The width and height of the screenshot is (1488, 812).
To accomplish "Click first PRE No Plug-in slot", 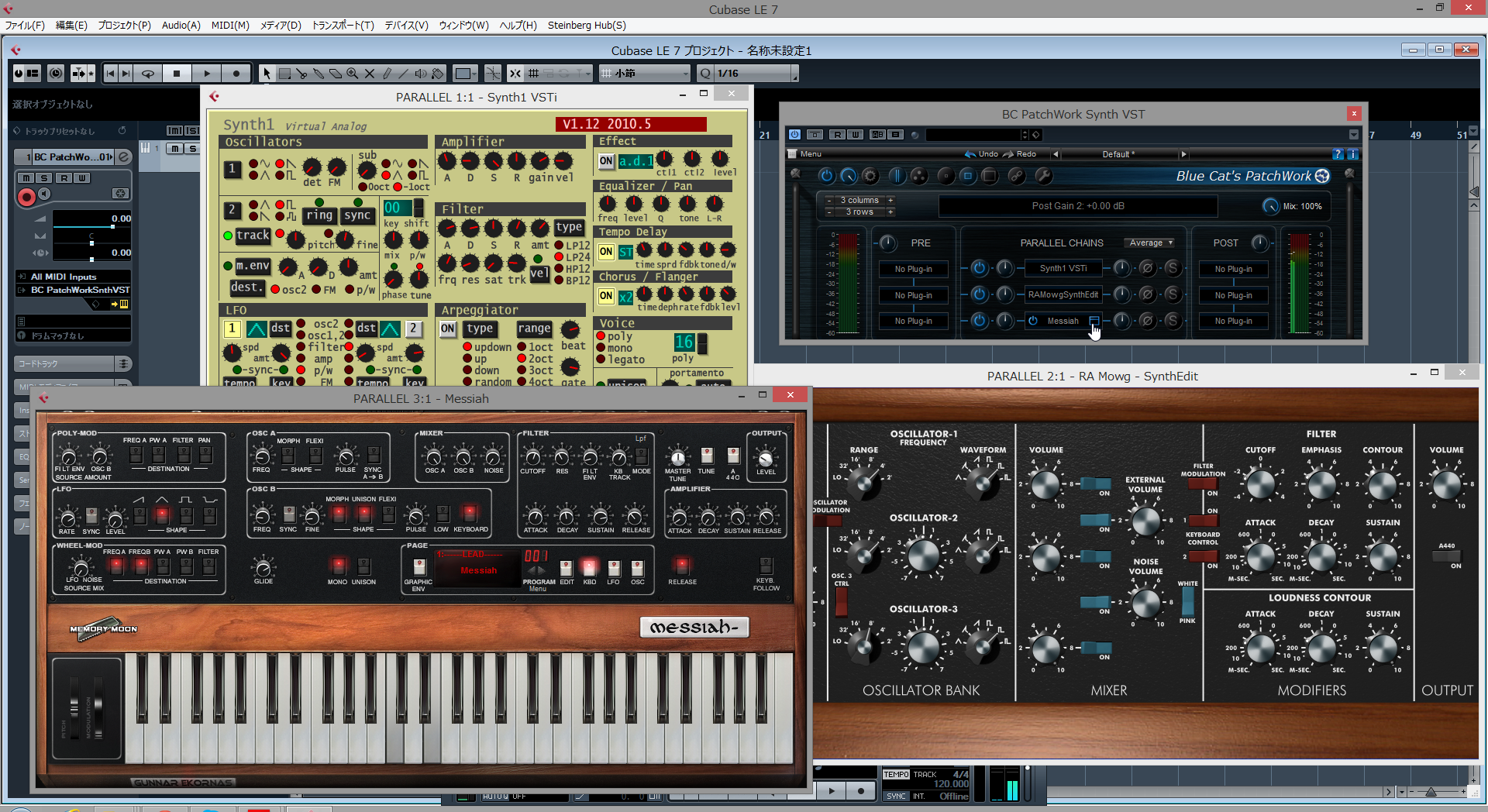I will pyautogui.click(x=914, y=269).
